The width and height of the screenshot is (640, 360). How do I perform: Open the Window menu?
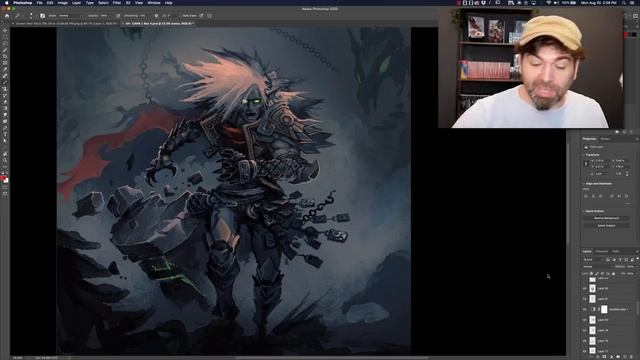(x=154, y=2)
